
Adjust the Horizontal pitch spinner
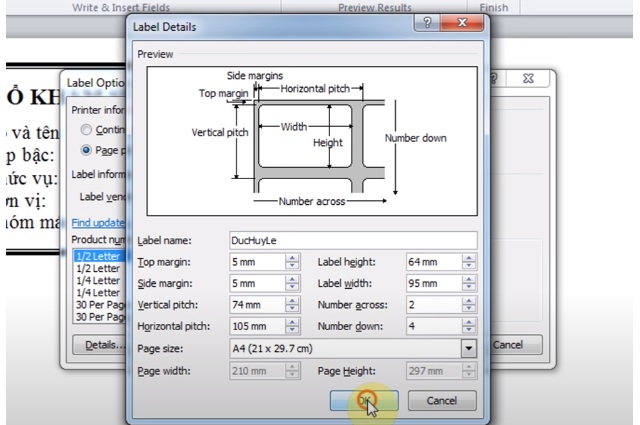pyautogui.click(x=292, y=326)
